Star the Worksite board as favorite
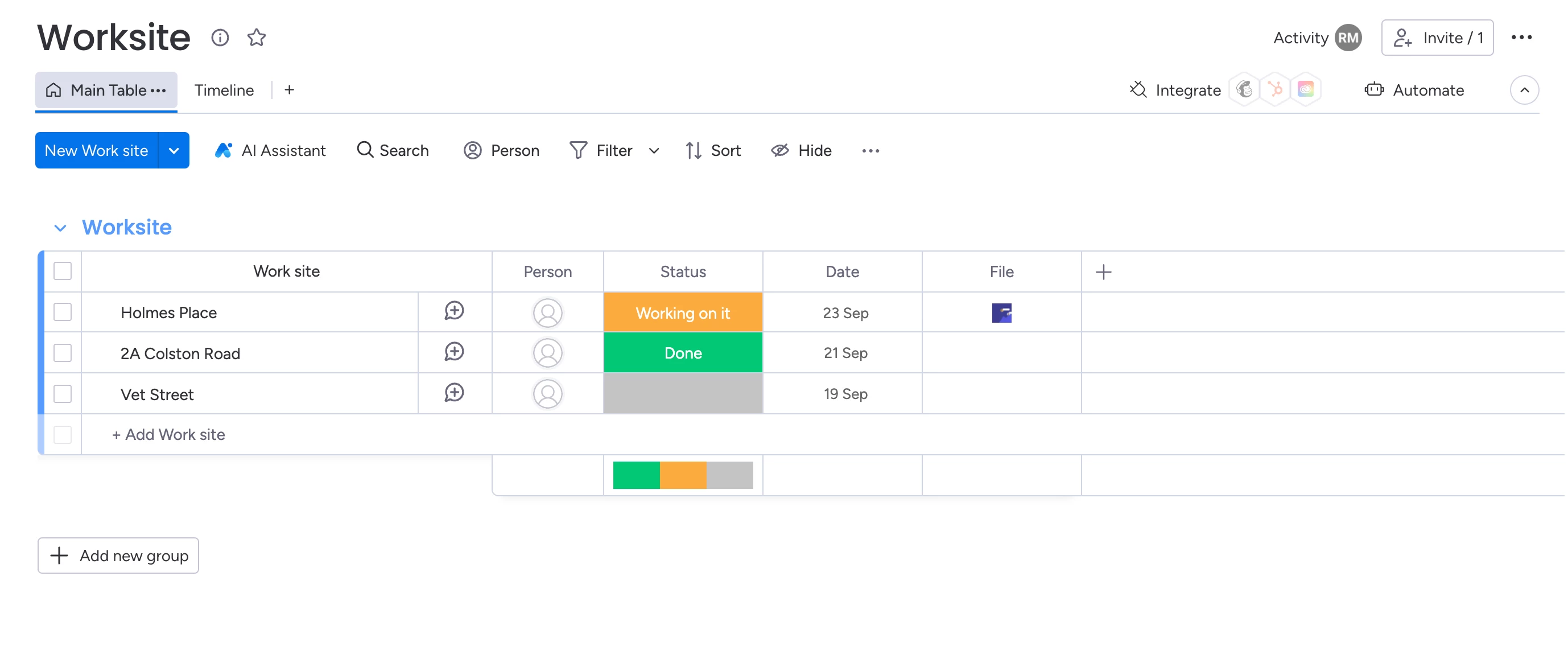The width and height of the screenshot is (1568, 650). (x=256, y=38)
